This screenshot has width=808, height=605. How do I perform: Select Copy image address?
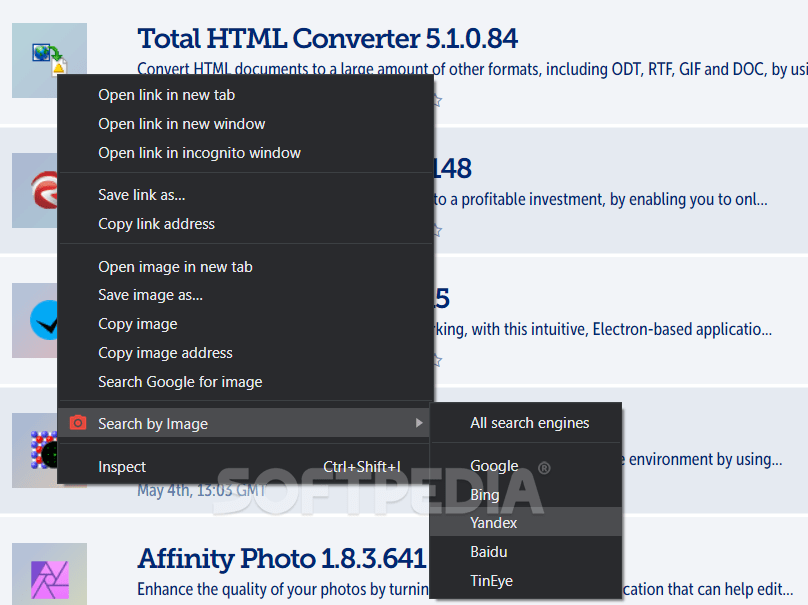[245, 352]
